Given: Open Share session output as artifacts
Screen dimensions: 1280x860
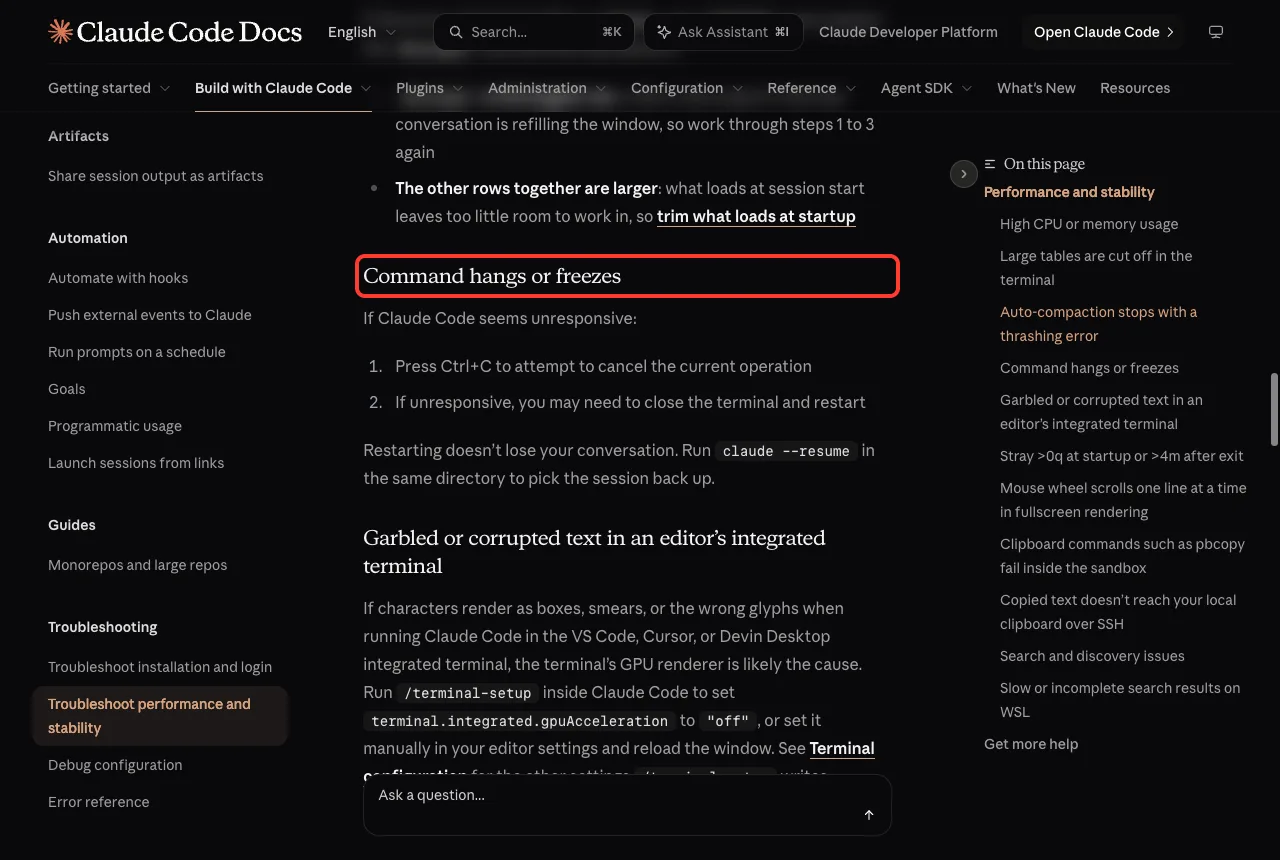Looking at the screenshot, I should pyautogui.click(x=156, y=176).
